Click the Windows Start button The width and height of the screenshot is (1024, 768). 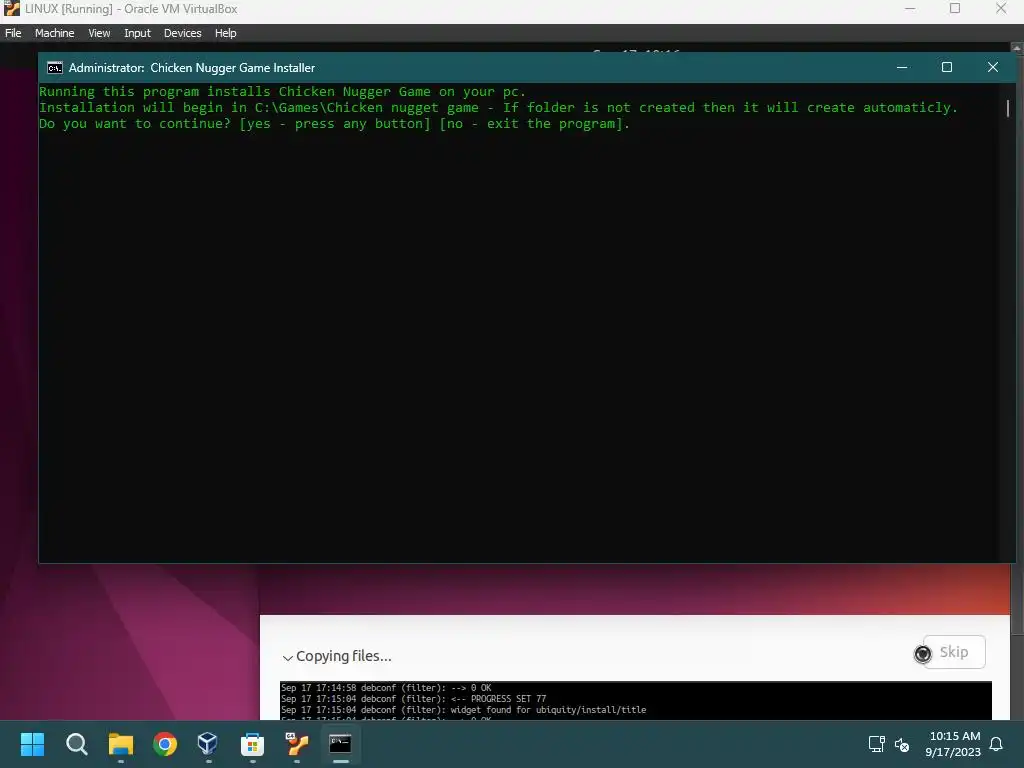32,744
